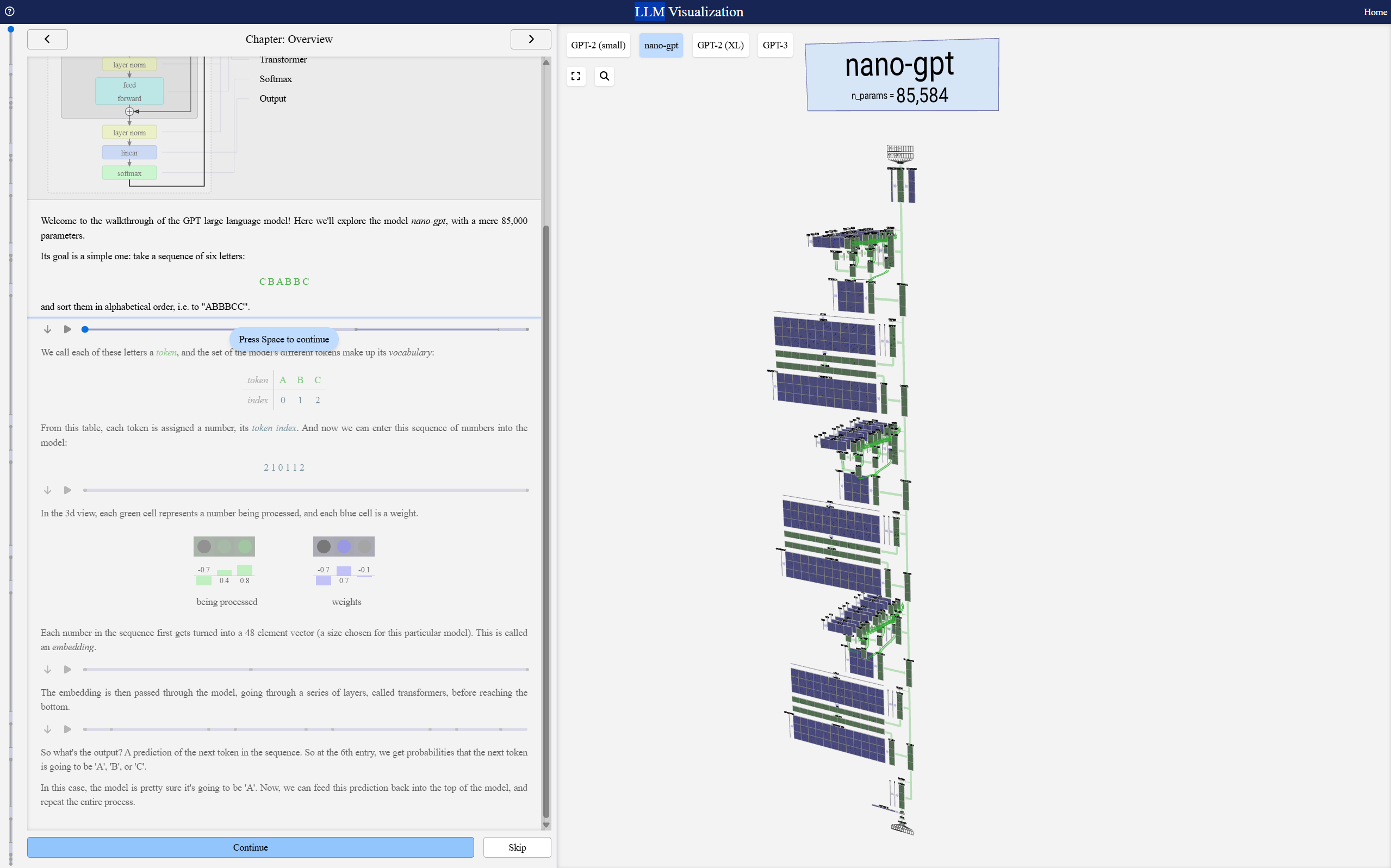
Task: Click the Continue button
Action: [x=250, y=847]
